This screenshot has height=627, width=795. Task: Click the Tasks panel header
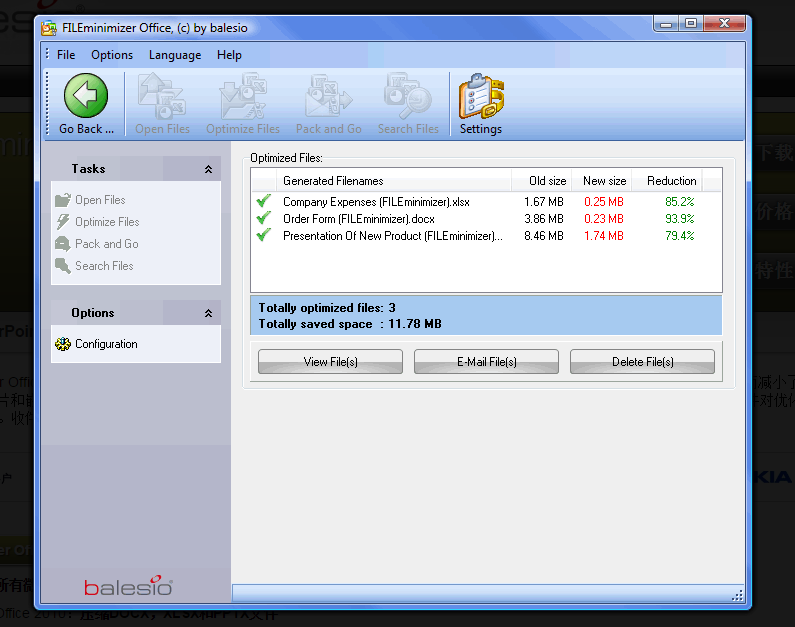point(136,169)
